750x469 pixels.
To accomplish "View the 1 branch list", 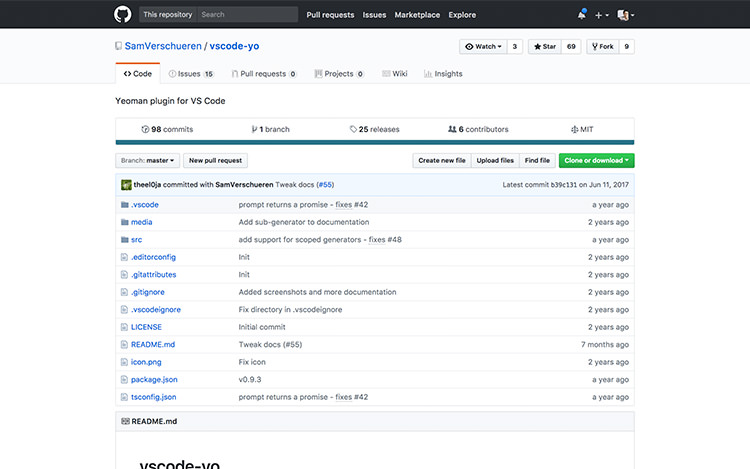I will [270, 129].
